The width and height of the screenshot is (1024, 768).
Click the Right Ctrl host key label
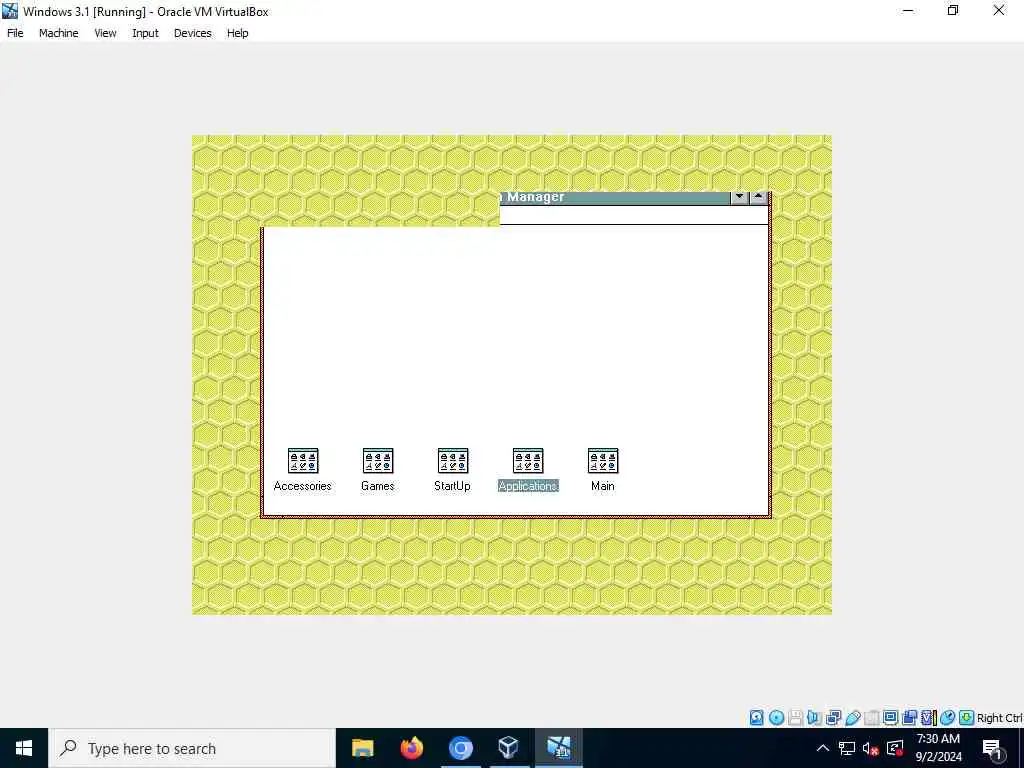pos(1000,718)
